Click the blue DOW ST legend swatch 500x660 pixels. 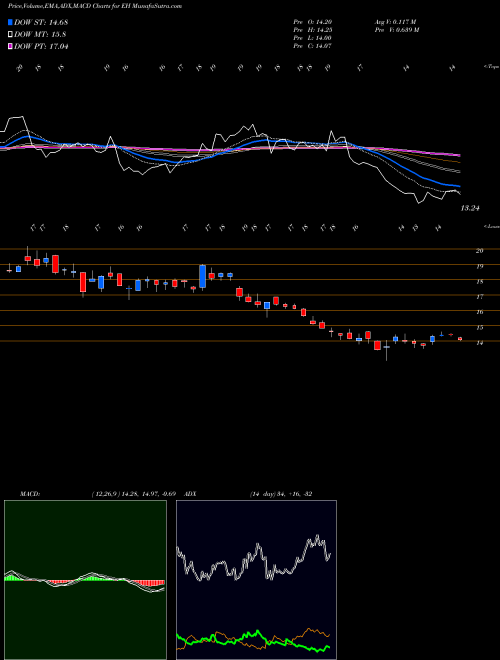(x=10, y=22)
